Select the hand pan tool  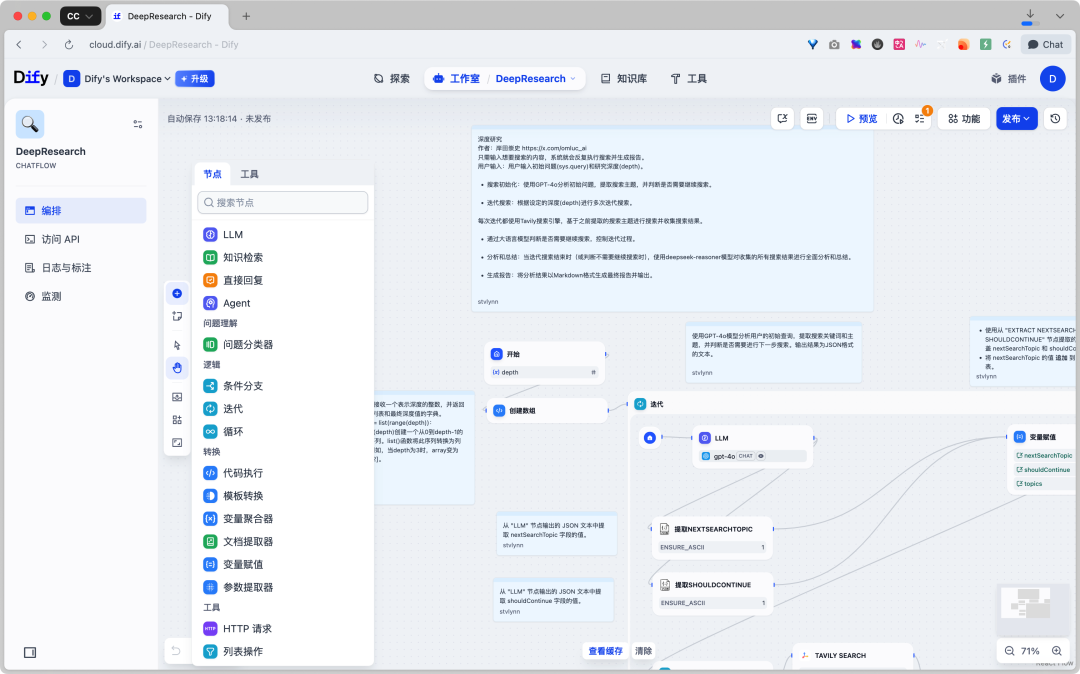click(x=177, y=368)
